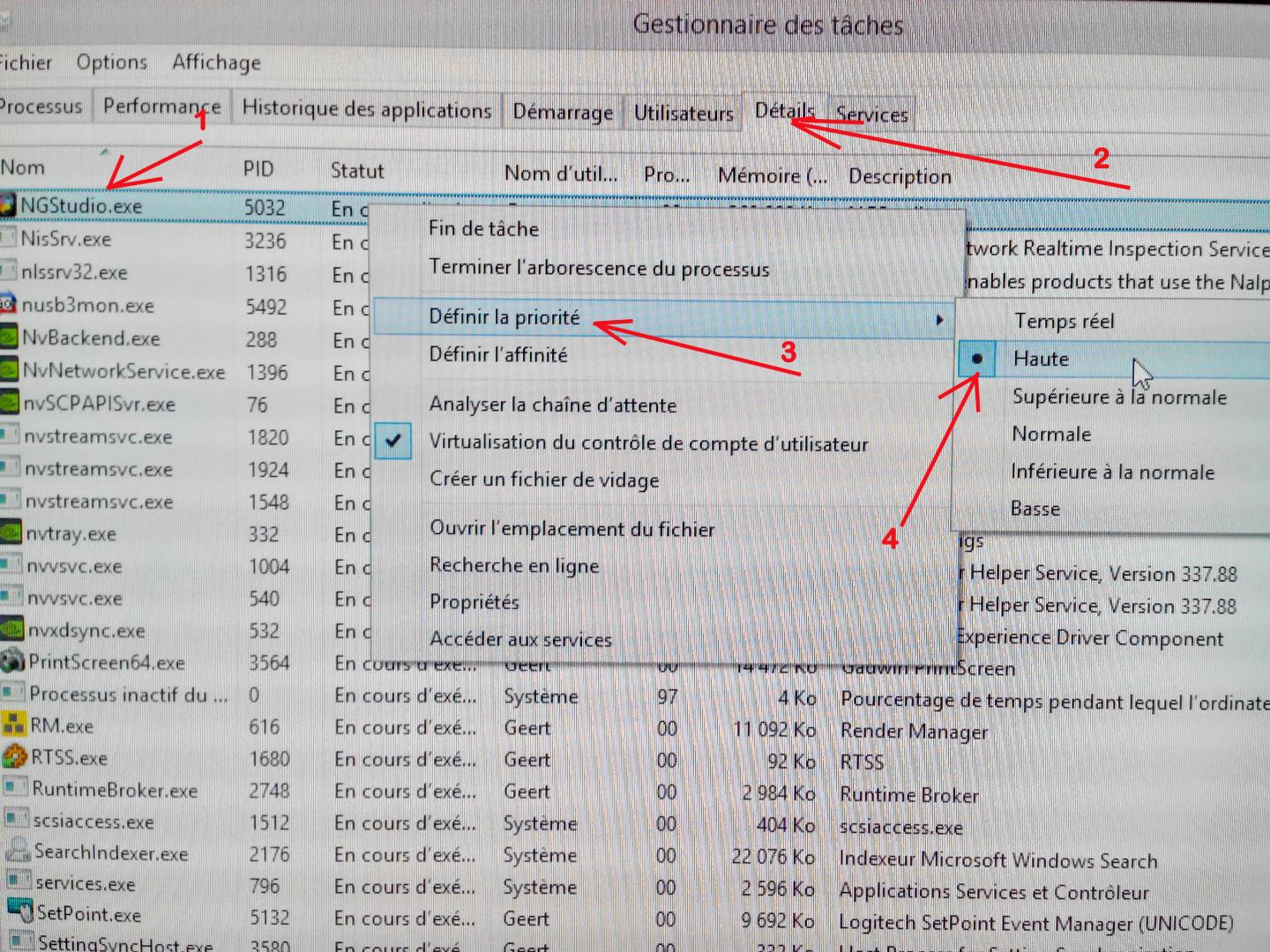Click Indexeur Microsoft Windows Search description
This screenshot has width=1270, height=952.
998,860
